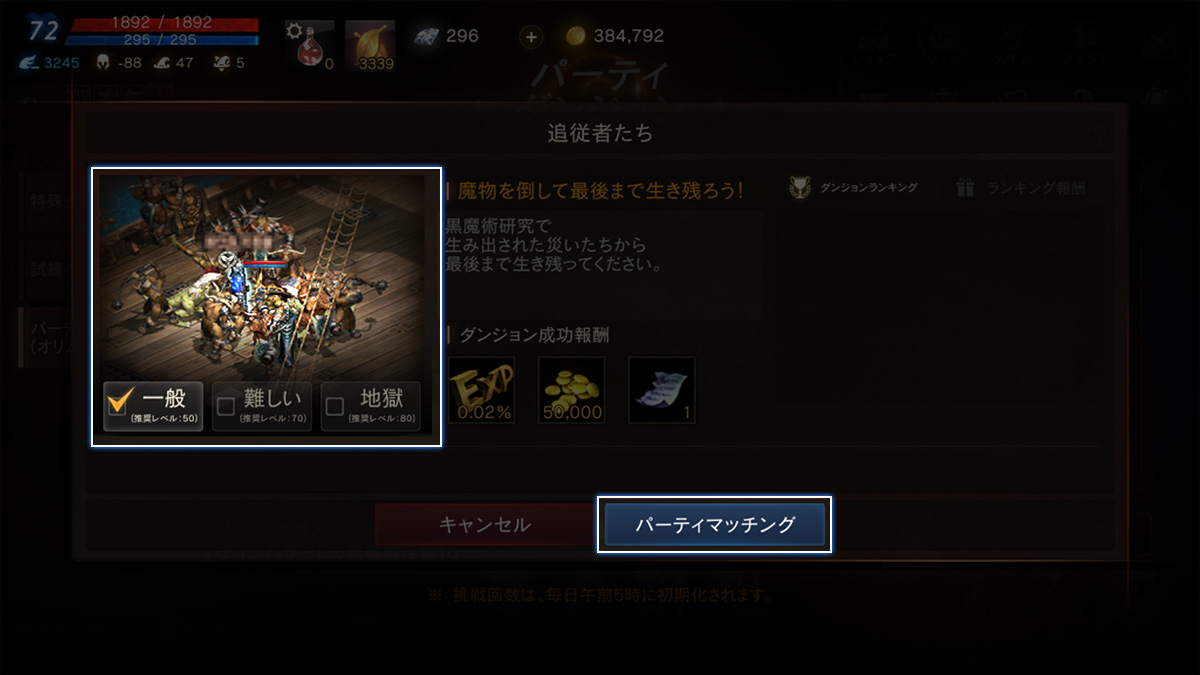Check the 地獄 difficulty checkbox
The width and height of the screenshot is (1200, 675).
pyautogui.click(x=335, y=406)
